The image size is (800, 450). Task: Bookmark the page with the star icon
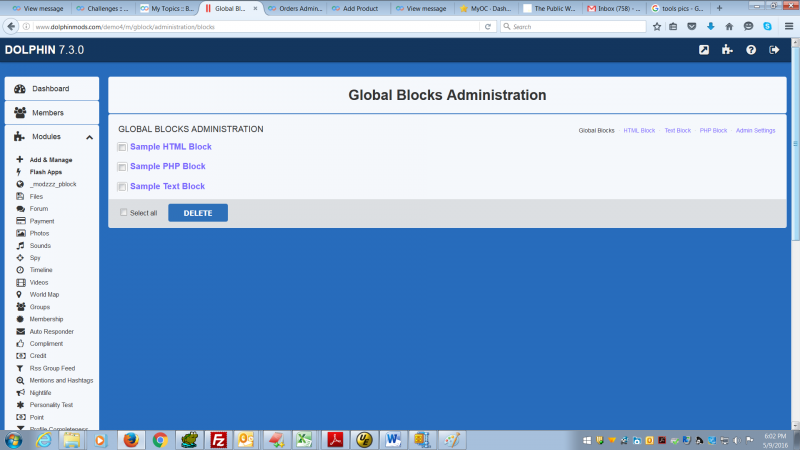657,27
